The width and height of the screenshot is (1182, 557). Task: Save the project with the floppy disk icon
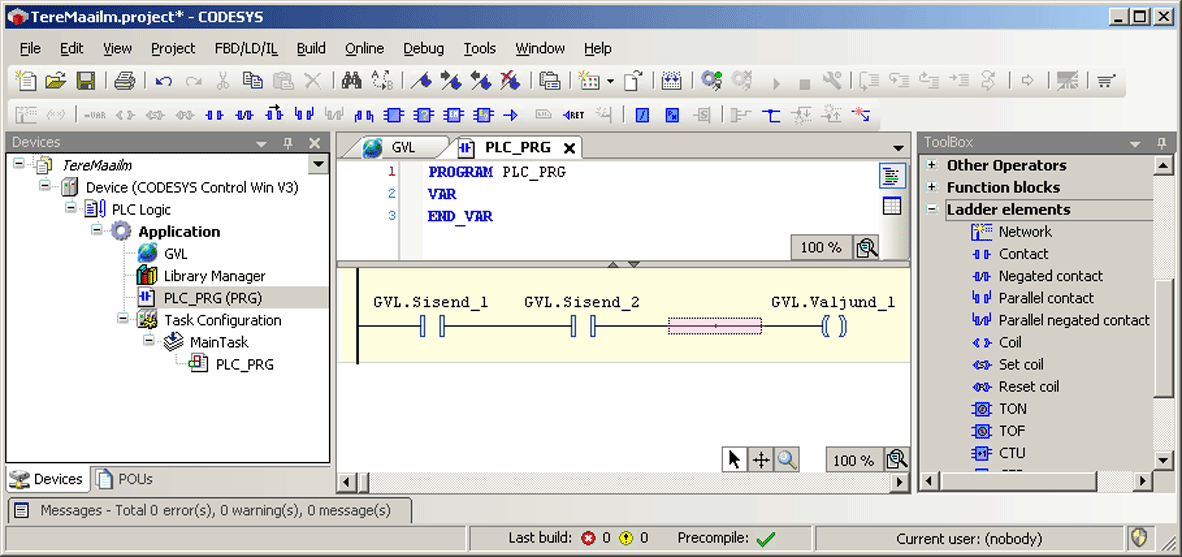tap(86, 80)
